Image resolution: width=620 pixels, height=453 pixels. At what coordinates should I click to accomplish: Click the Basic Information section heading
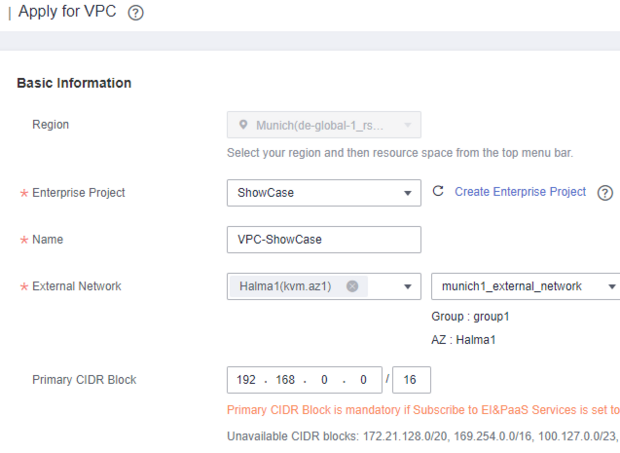tap(74, 83)
